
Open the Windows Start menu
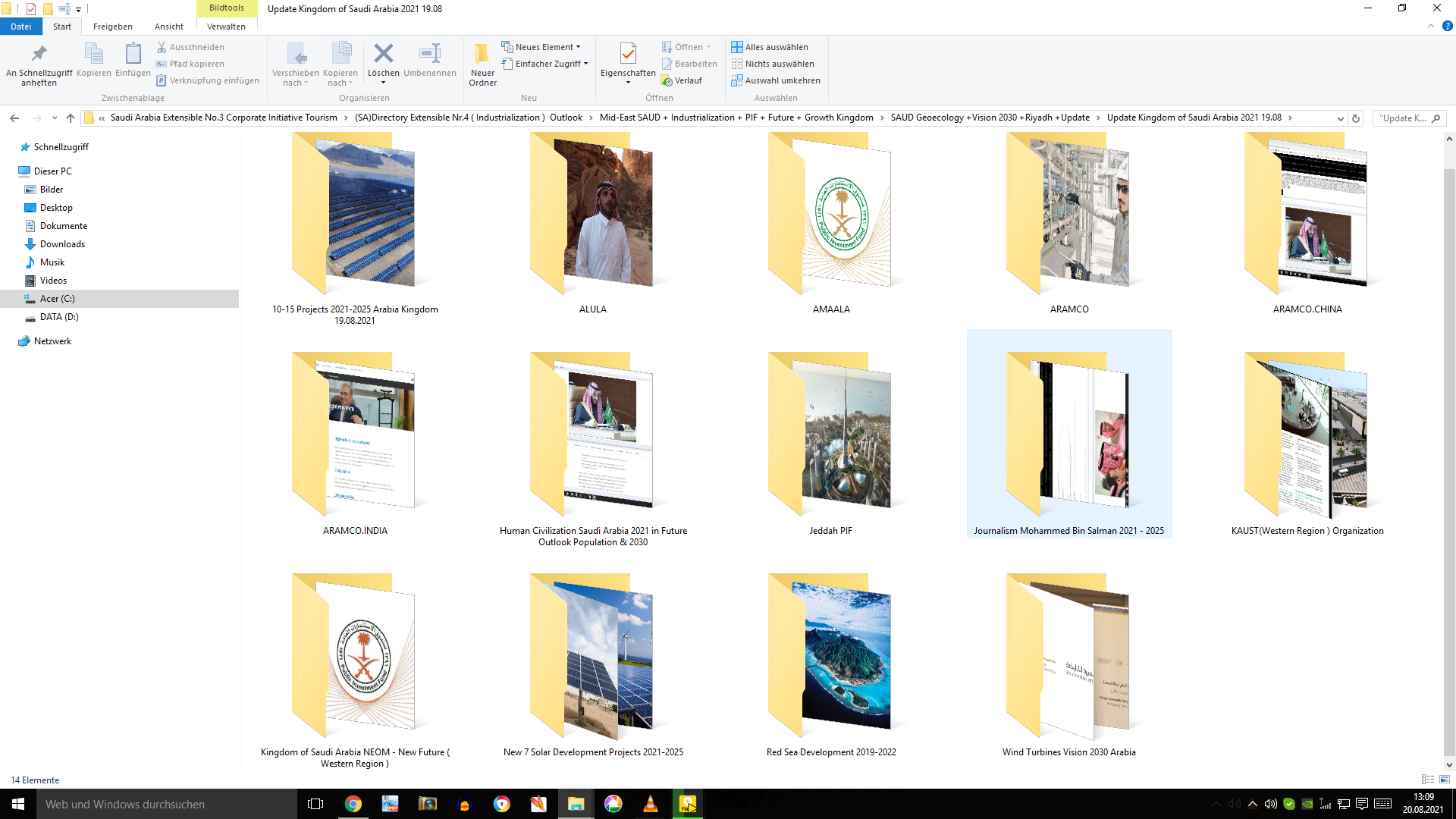pos(18,804)
